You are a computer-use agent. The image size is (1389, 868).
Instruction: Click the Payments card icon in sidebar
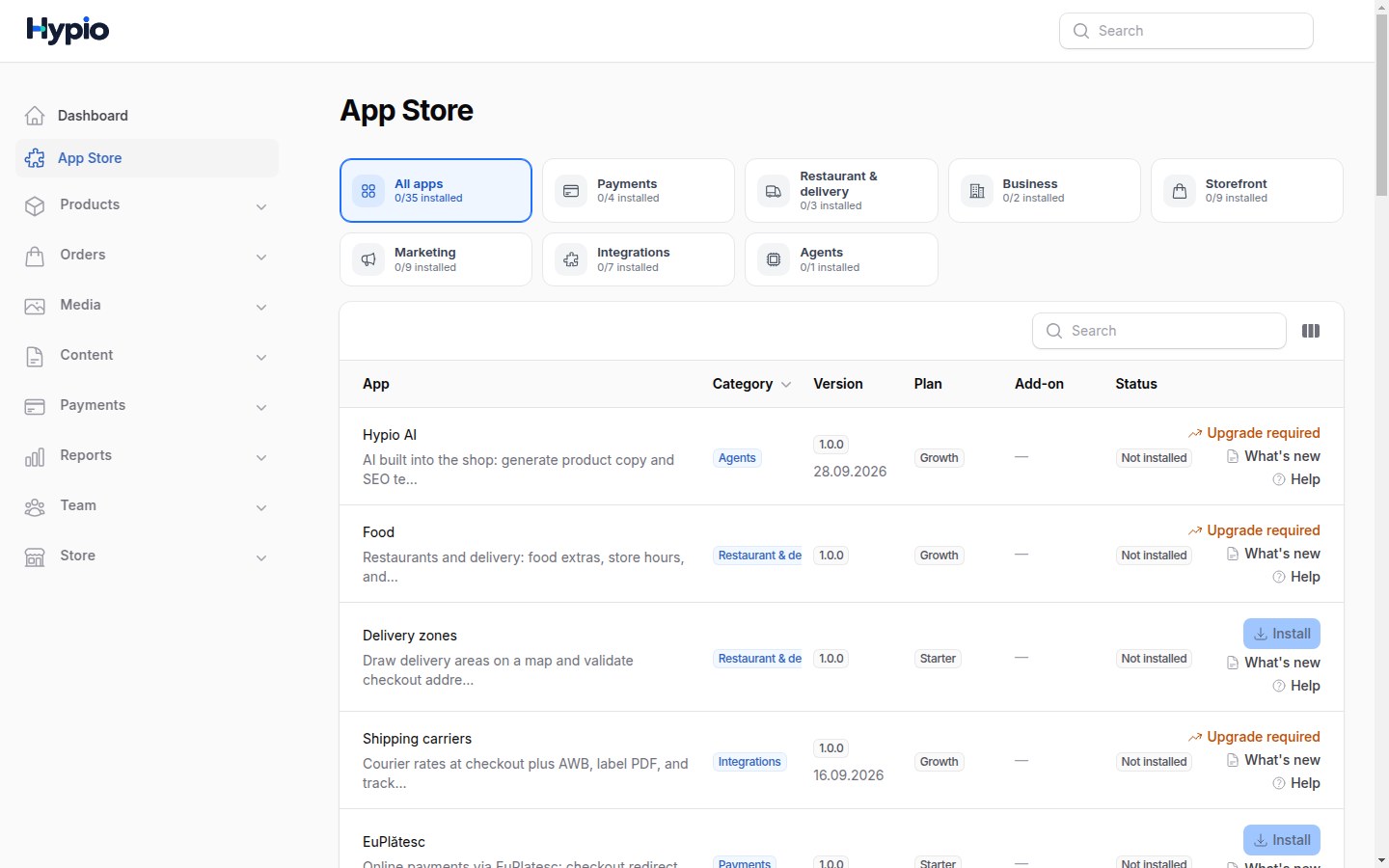(x=35, y=406)
